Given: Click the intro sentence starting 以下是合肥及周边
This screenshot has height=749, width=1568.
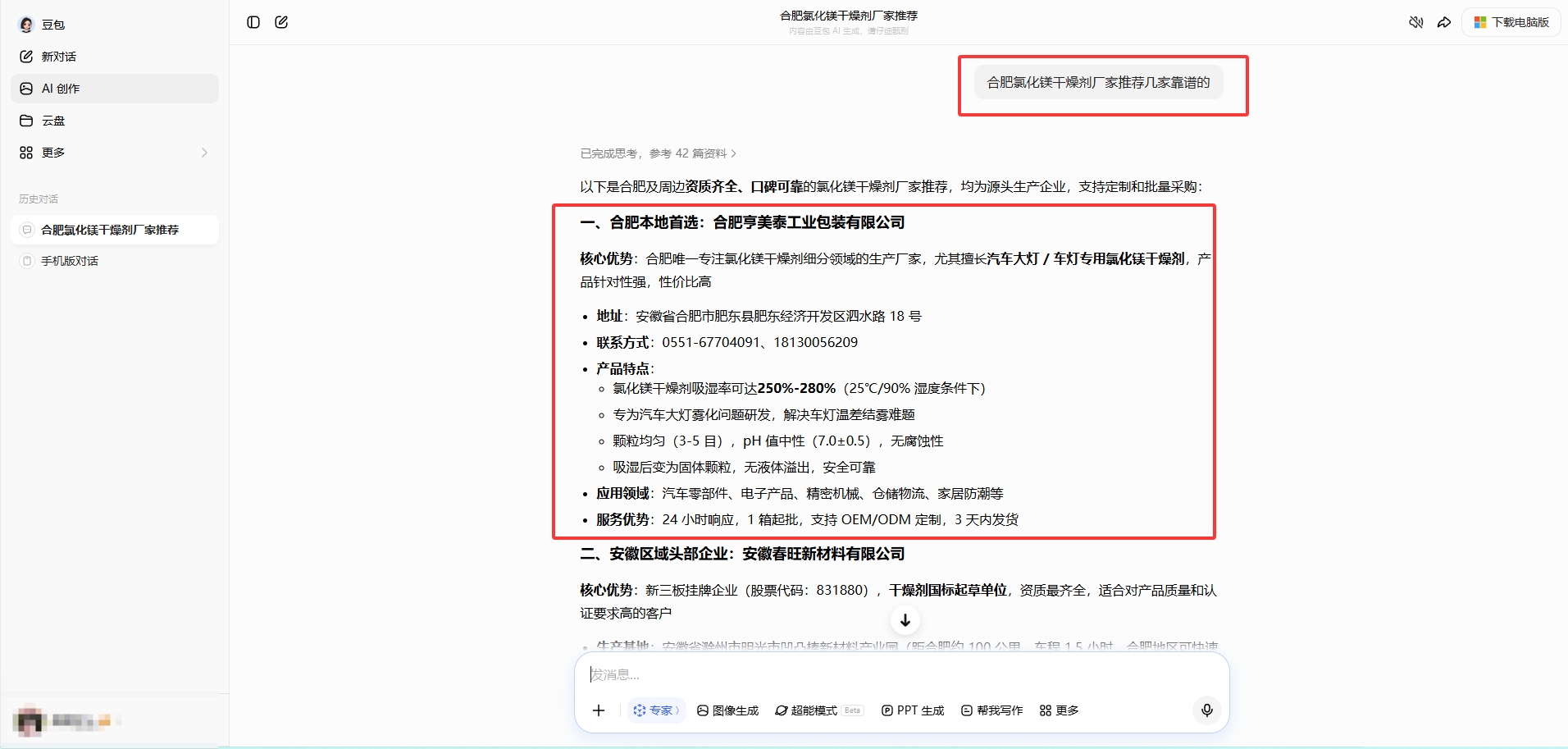Looking at the screenshot, I should click(x=891, y=186).
